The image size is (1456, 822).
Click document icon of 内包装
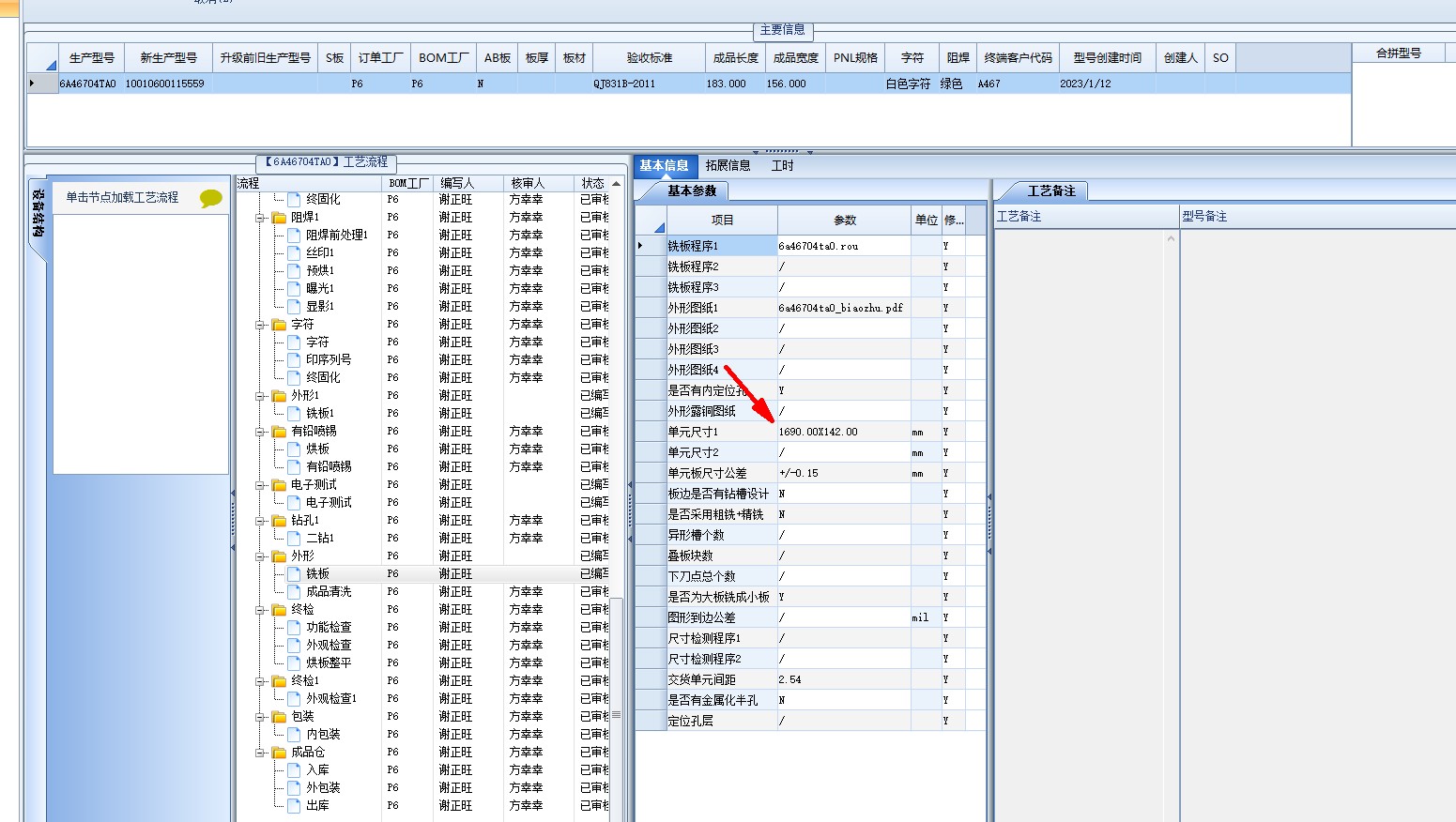tap(295, 734)
